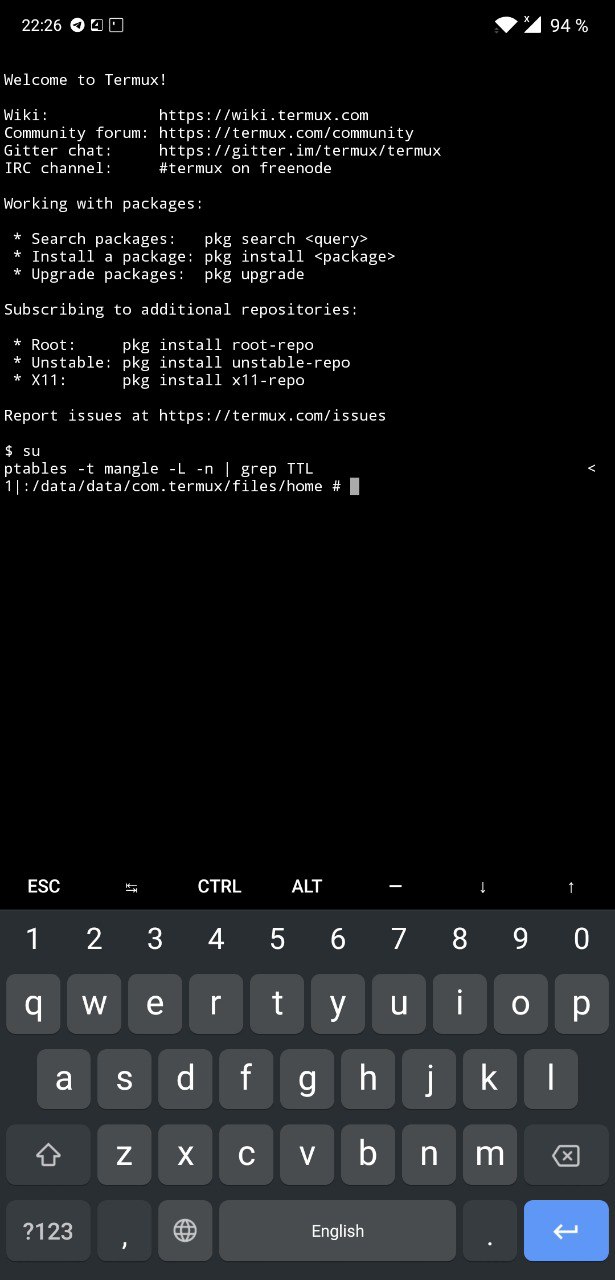Image resolution: width=615 pixels, height=1280 pixels.
Task: Tap the blue return key
Action: coord(566,1231)
